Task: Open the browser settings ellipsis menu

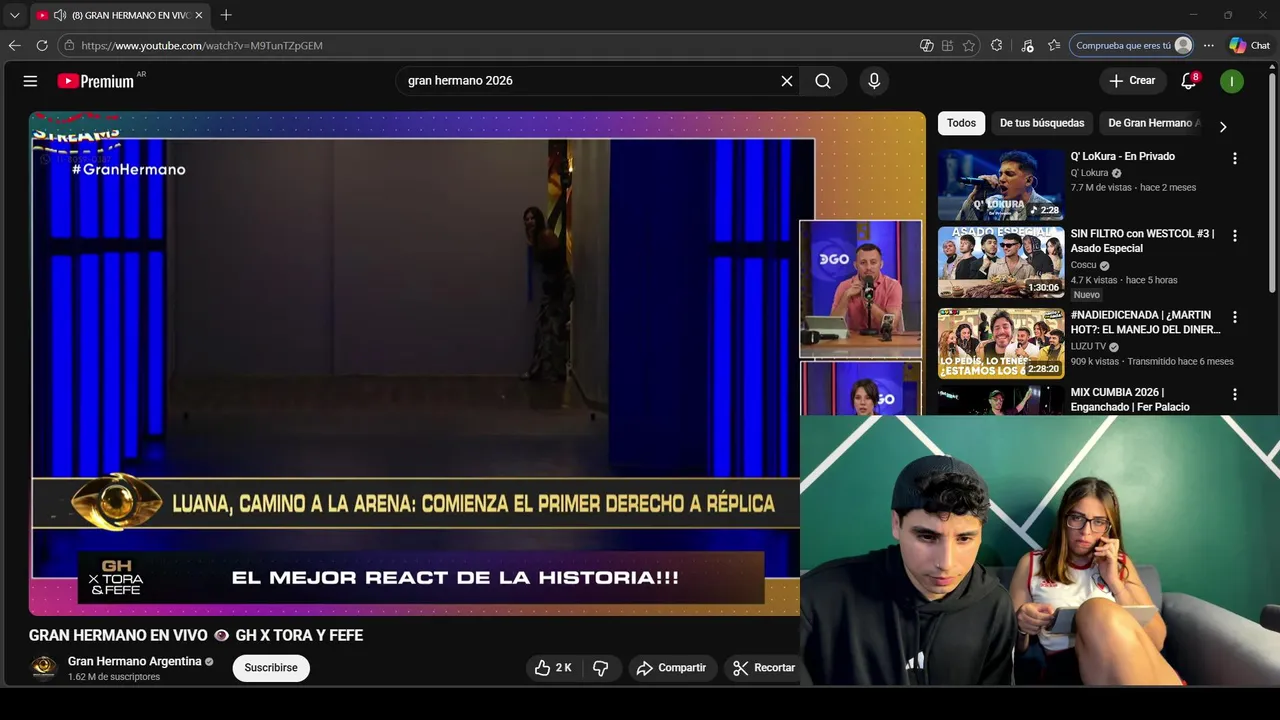Action: tap(1209, 45)
